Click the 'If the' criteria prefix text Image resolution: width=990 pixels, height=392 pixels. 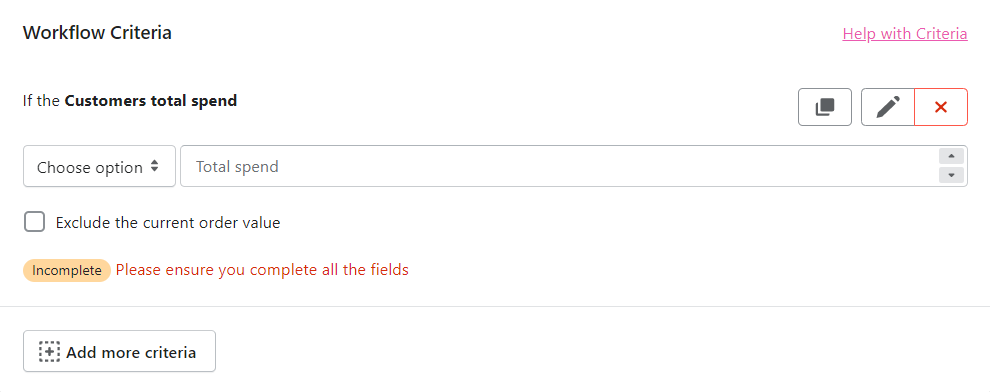(x=42, y=100)
